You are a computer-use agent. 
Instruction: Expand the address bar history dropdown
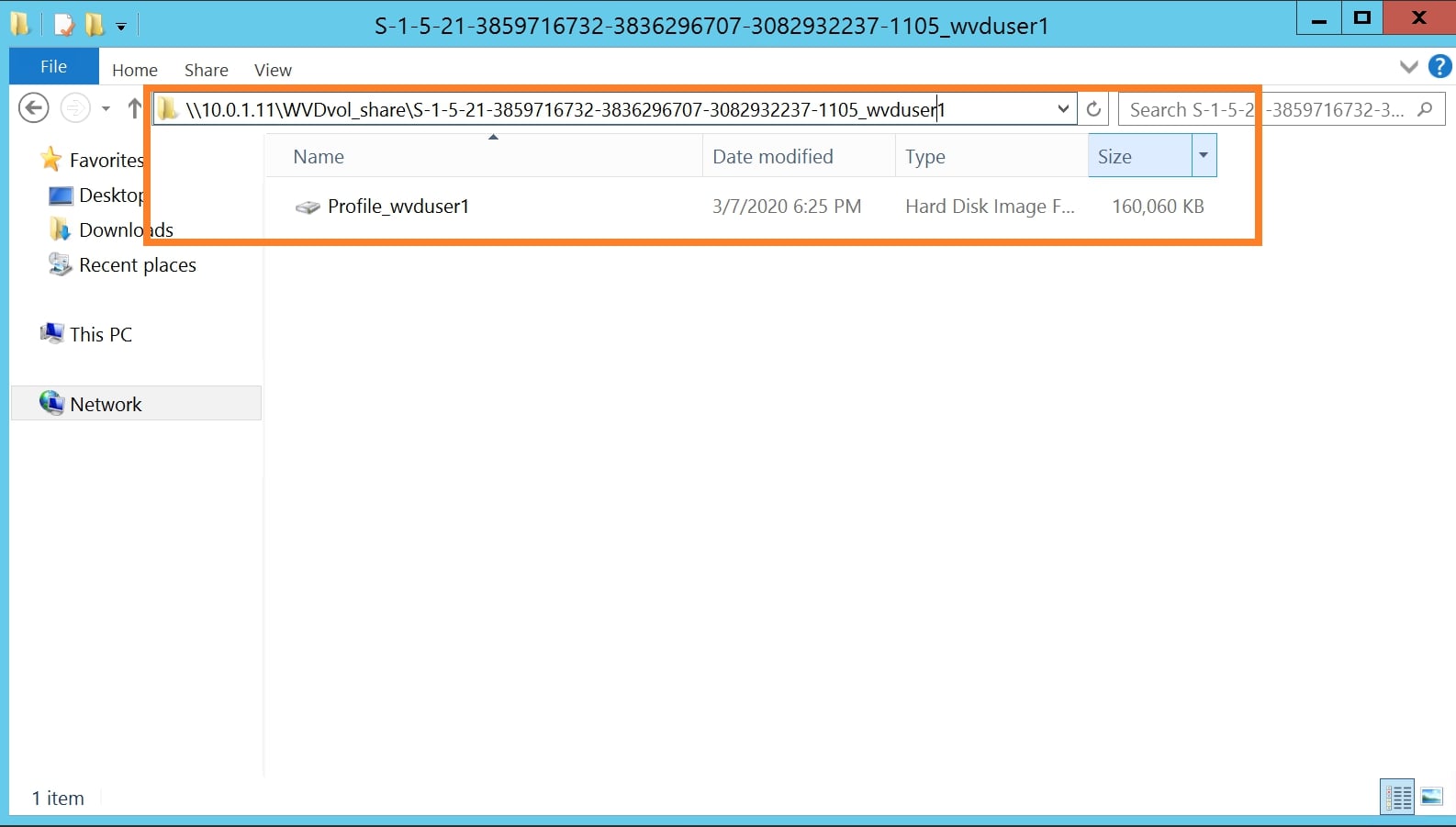point(1063,109)
